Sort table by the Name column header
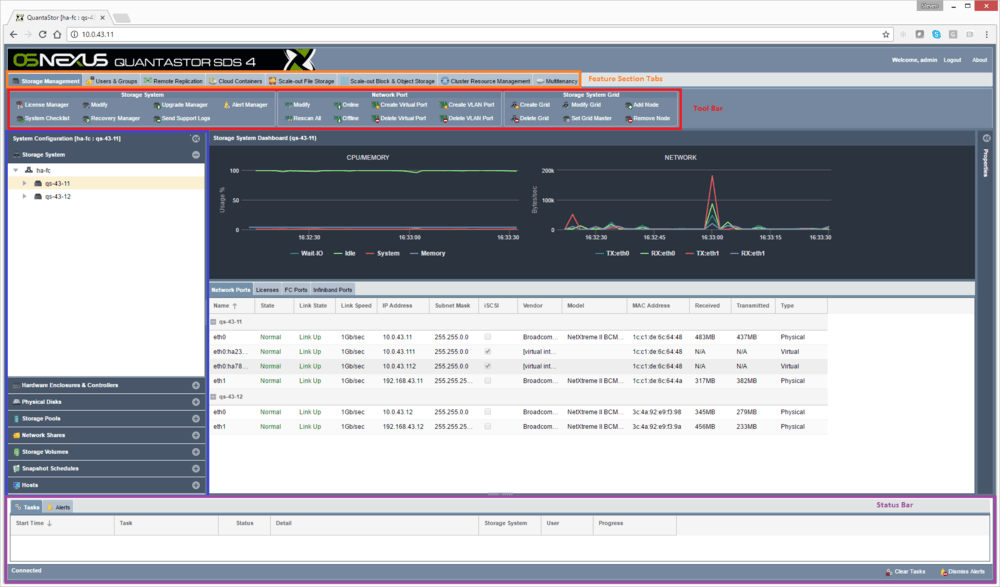The image size is (1000, 587). click(221, 305)
